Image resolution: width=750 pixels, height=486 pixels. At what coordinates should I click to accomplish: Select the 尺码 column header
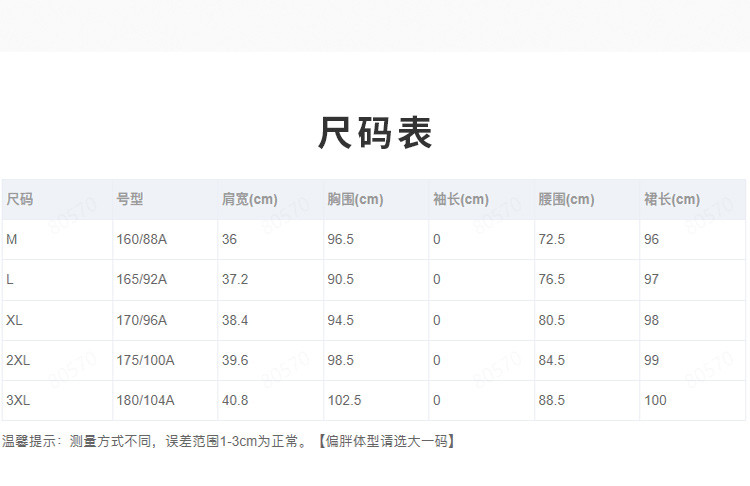[x=20, y=199]
